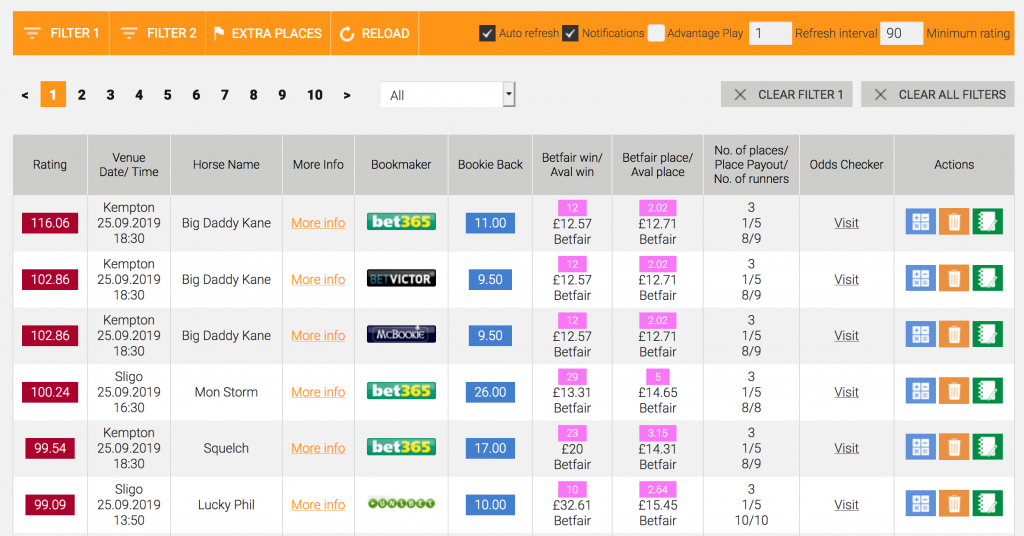
Task: Go to page 10
Action: (x=315, y=95)
